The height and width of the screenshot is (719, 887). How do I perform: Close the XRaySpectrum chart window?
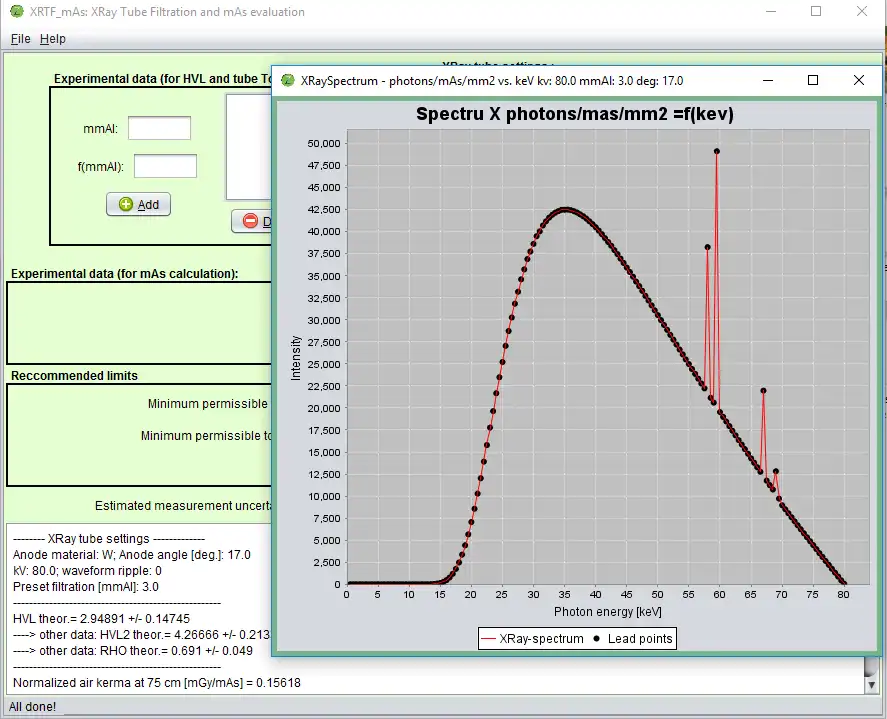coord(858,80)
